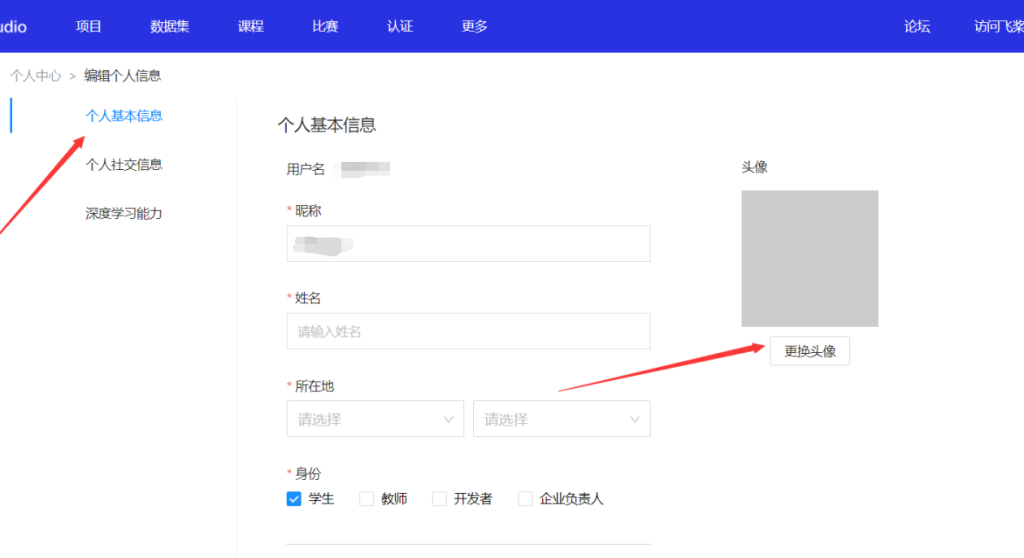Screen dimensions: 1024x558
Task: Enable the 开发者 checkbox
Action: click(x=439, y=499)
